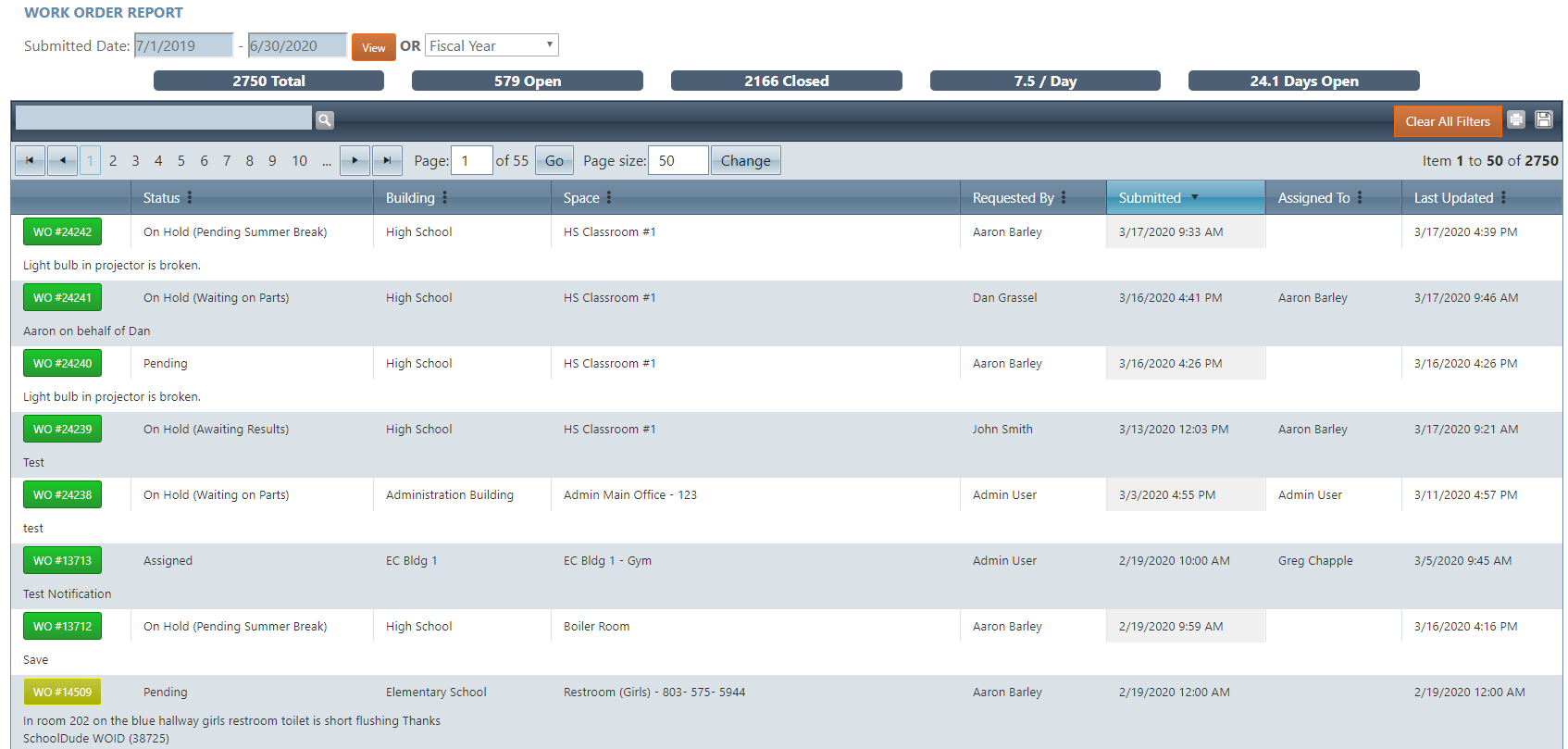Save the report via disk icon
Screen dimensions: 1568x749
pos(1544,119)
